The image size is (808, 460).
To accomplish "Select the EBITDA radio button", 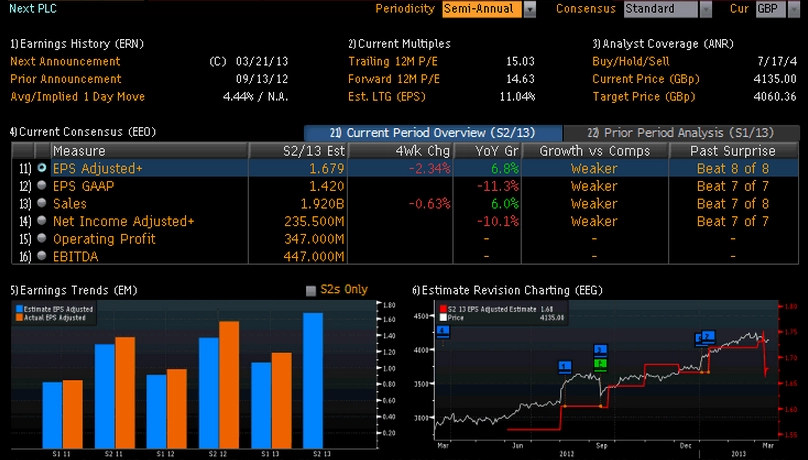I will (x=42, y=255).
